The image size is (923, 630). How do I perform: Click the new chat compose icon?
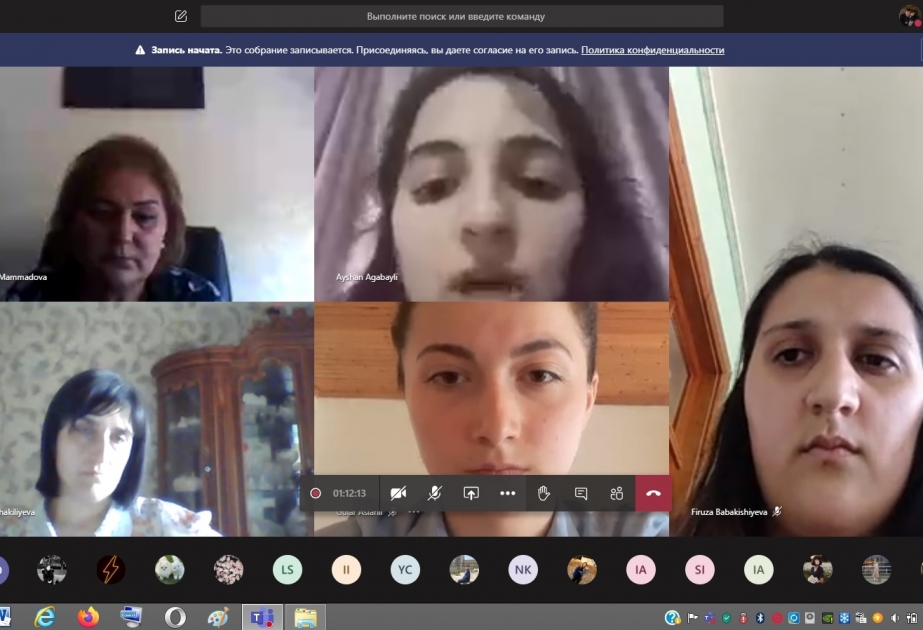(181, 16)
